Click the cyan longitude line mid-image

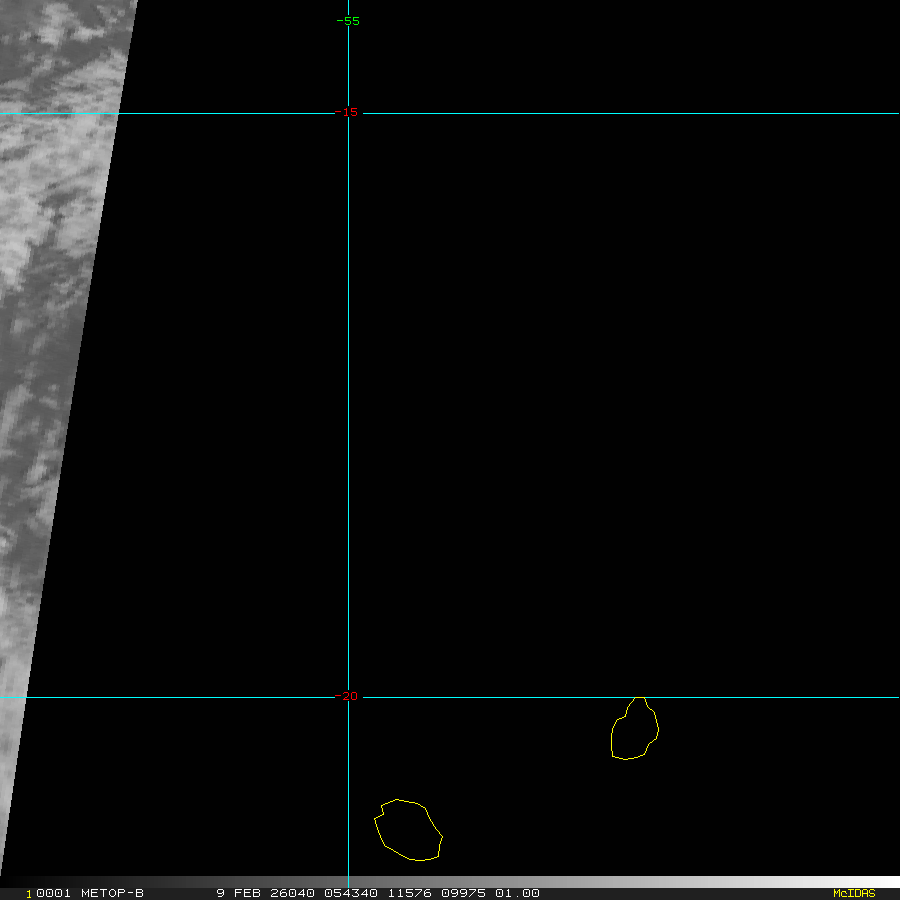[348, 400]
